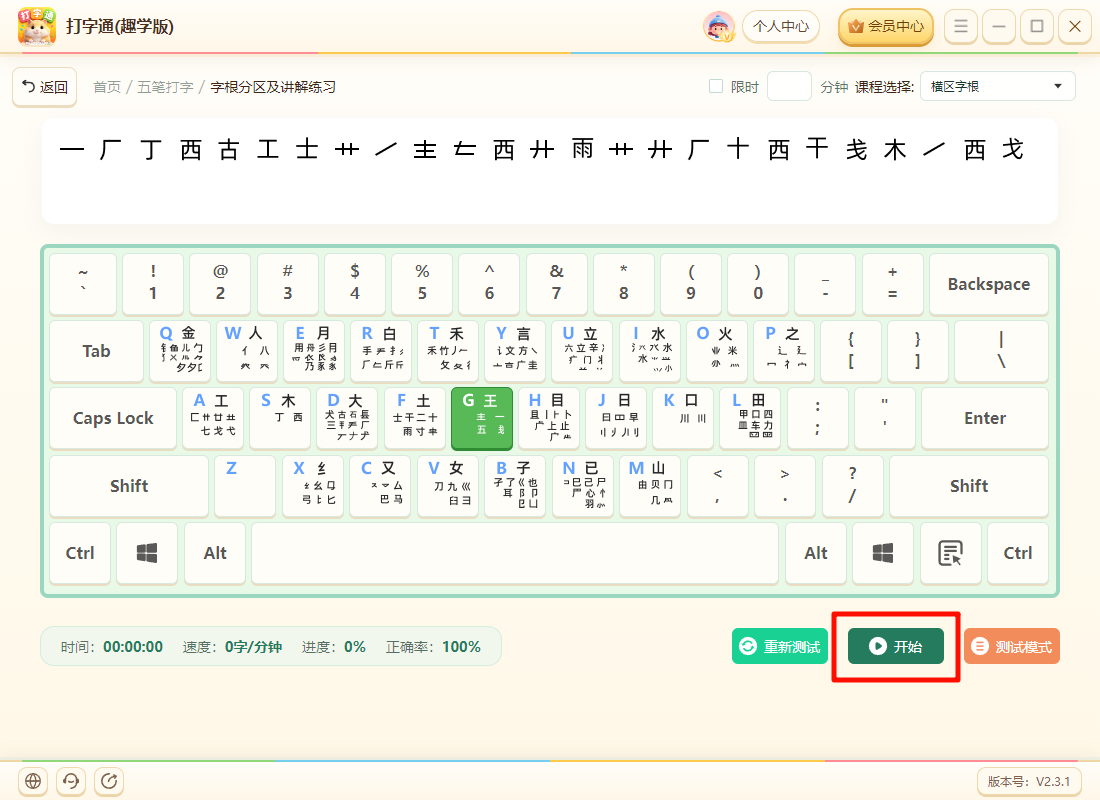Click the share arrow icon at bottom
Viewport: 1100px width, 800px height.
pos(109,780)
